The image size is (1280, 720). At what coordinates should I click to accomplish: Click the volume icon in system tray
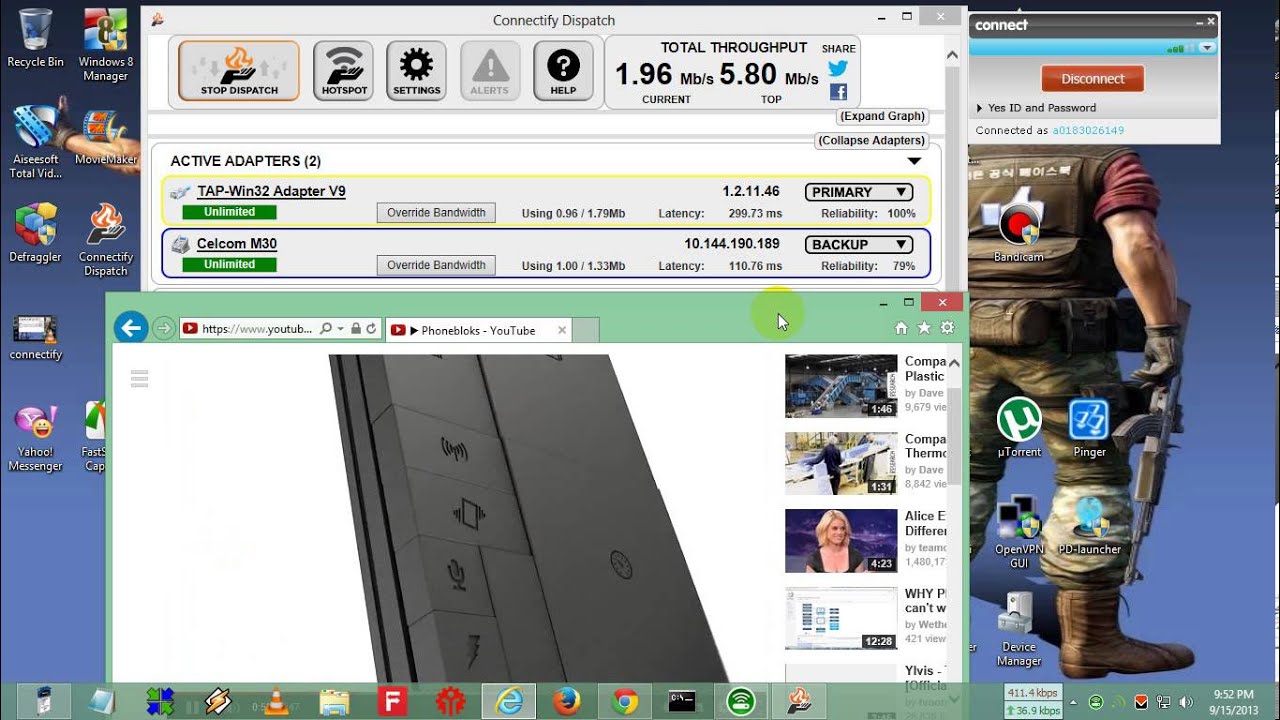pyautogui.click(x=1186, y=702)
